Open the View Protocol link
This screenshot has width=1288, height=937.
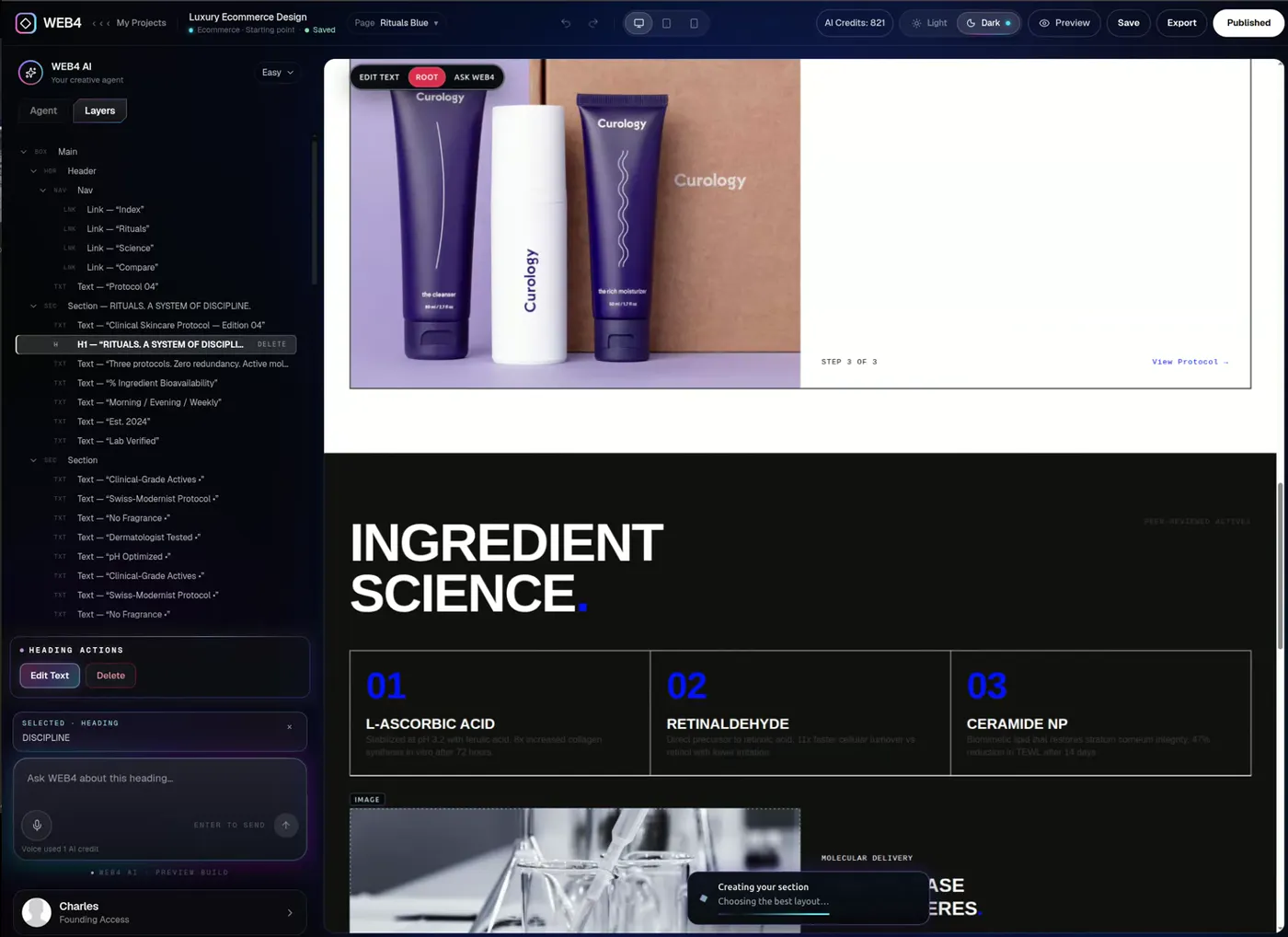1190,362
